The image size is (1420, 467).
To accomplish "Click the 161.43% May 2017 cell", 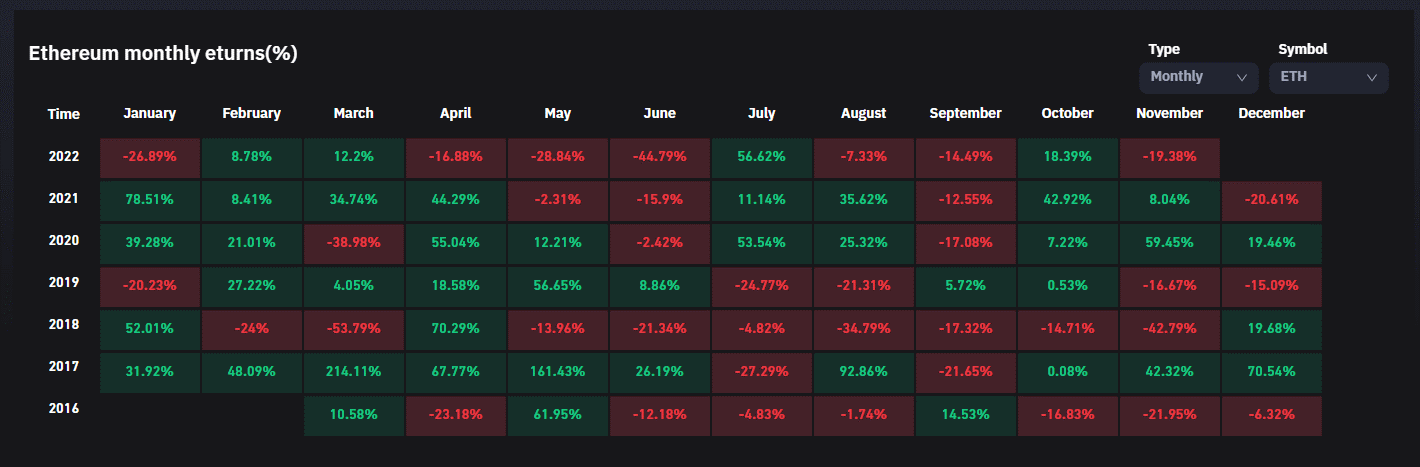I will [558, 371].
